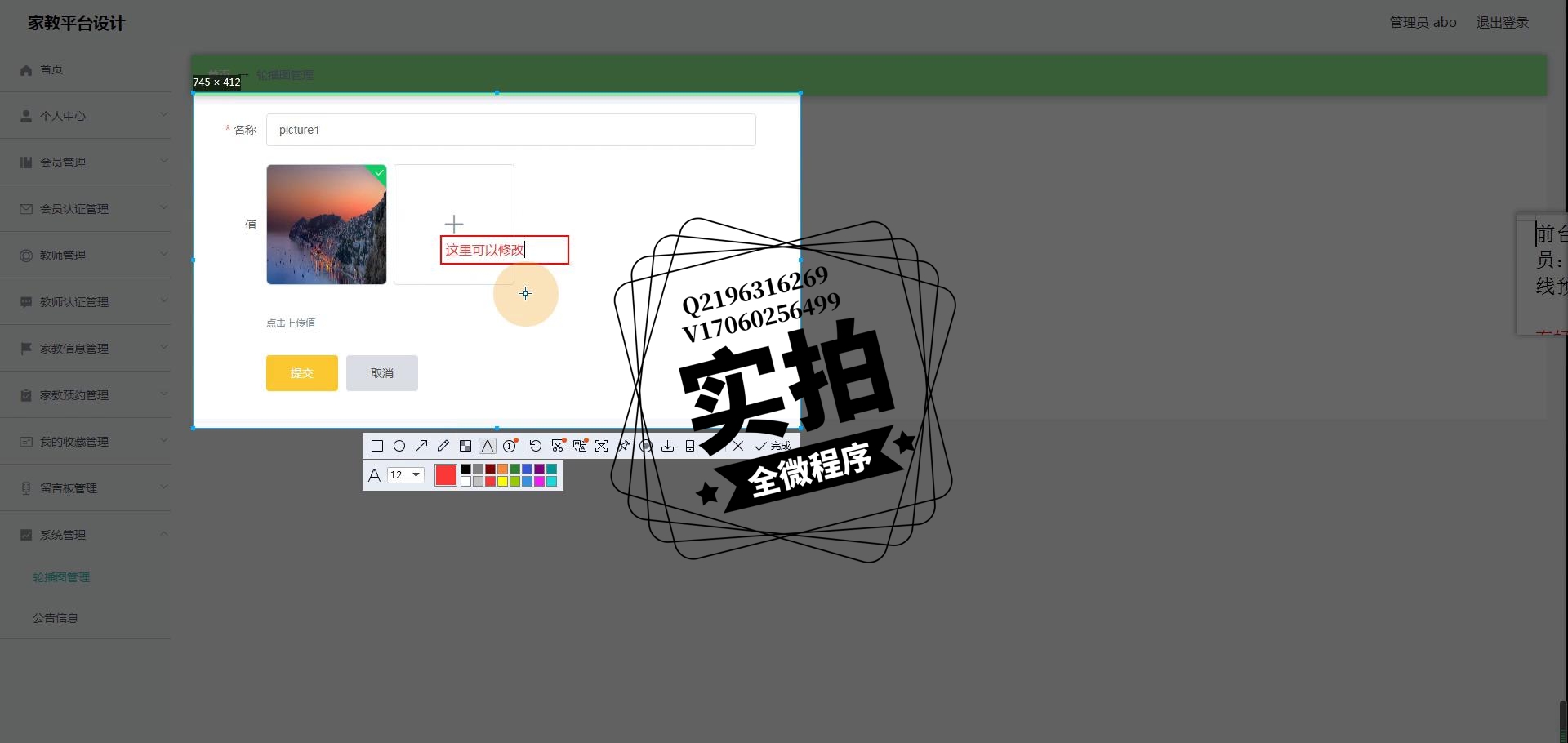Expand the 家教预约管理 menu
This screenshot has width=1568, height=743.
coord(86,395)
